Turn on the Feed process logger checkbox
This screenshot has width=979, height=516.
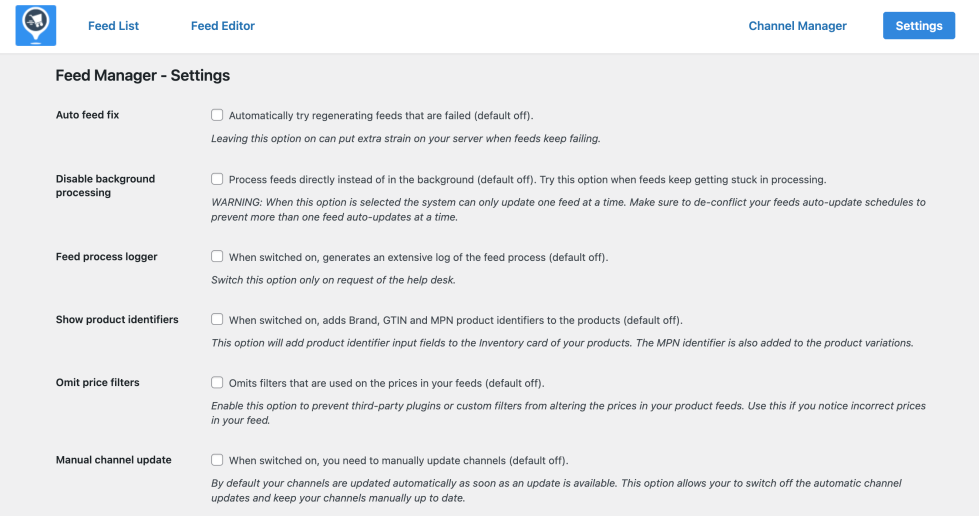coord(217,257)
